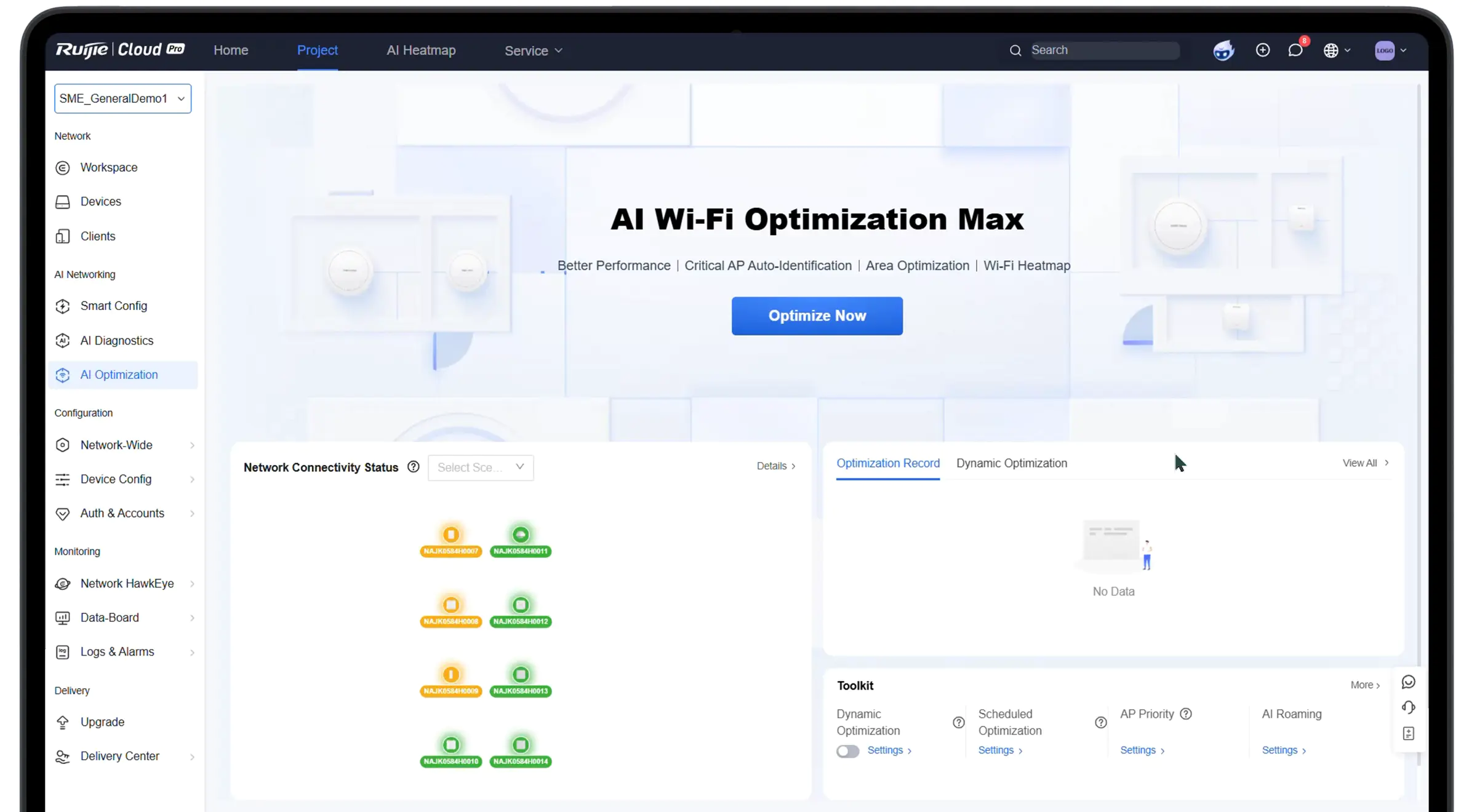Click the AI assistant robot avatar icon
Screen dimensions: 1477x812
1223,50
